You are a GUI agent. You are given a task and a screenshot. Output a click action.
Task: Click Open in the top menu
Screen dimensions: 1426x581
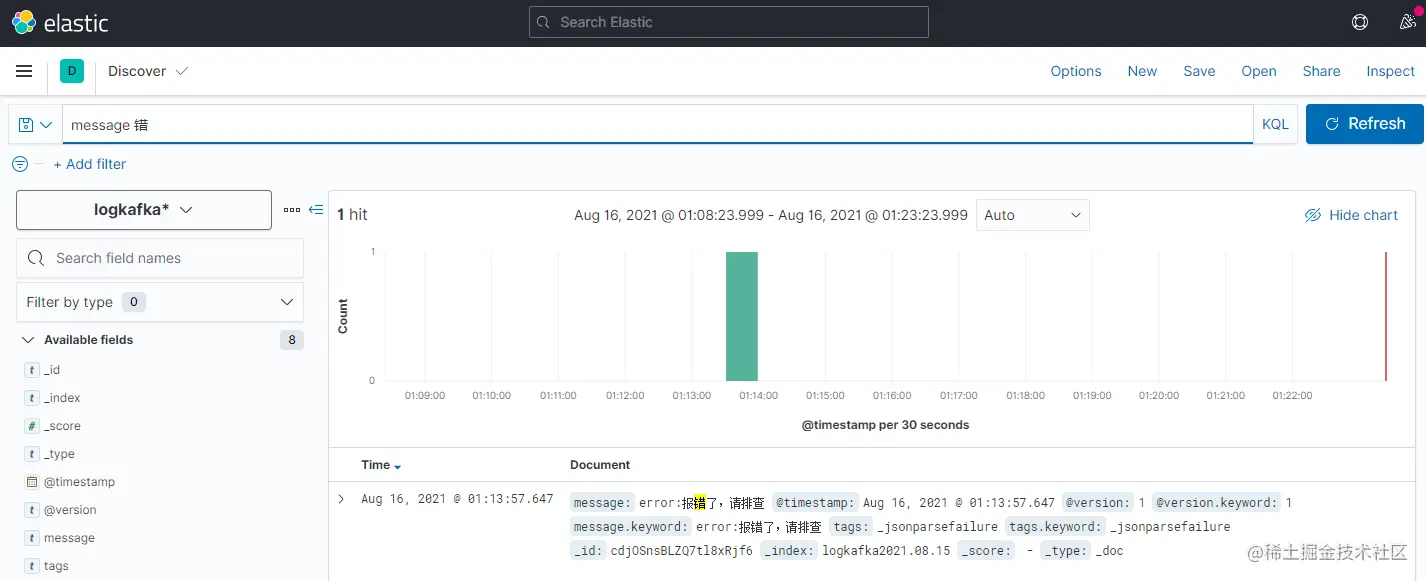point(1259,71)
